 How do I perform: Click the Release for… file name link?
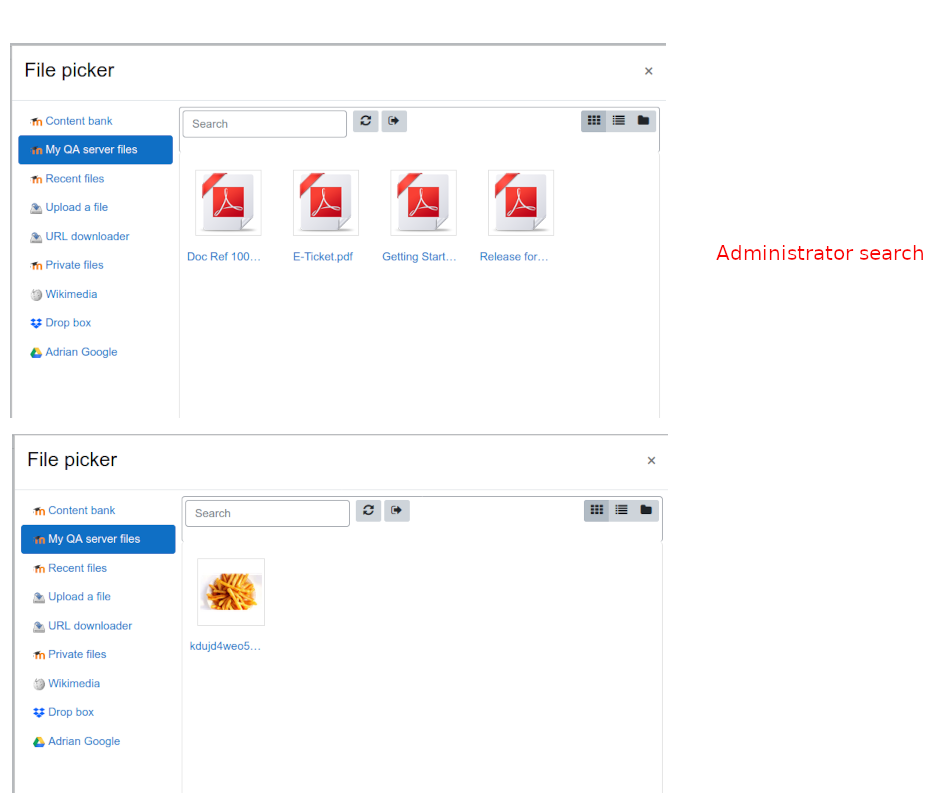click(x=514, y=257)
